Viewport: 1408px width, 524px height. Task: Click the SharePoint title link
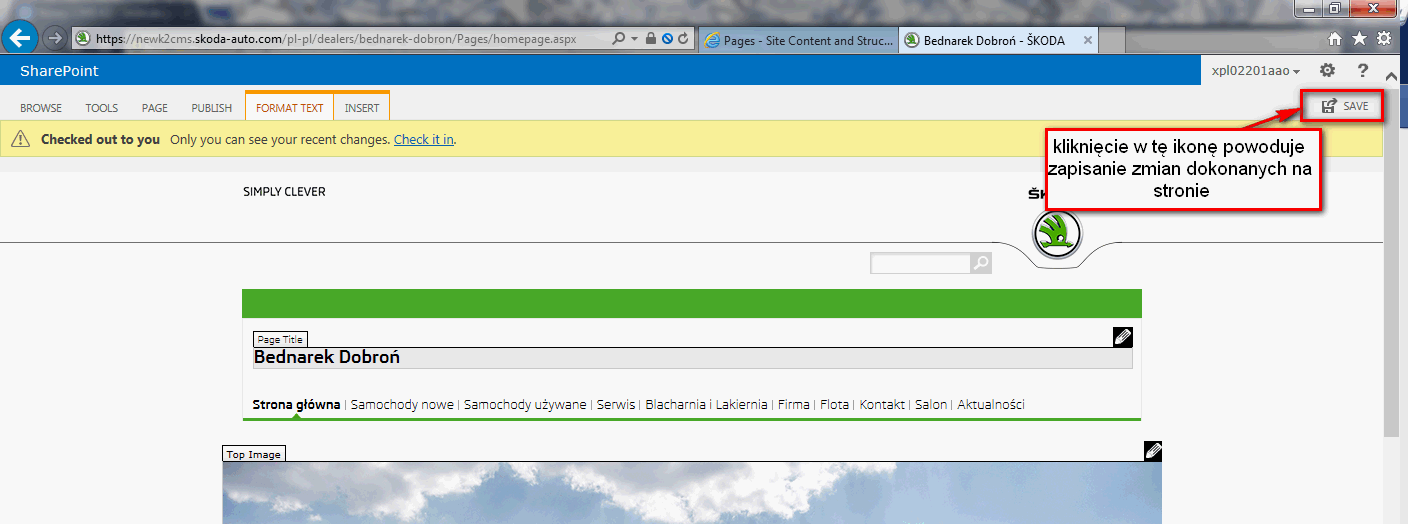(59, 71)
